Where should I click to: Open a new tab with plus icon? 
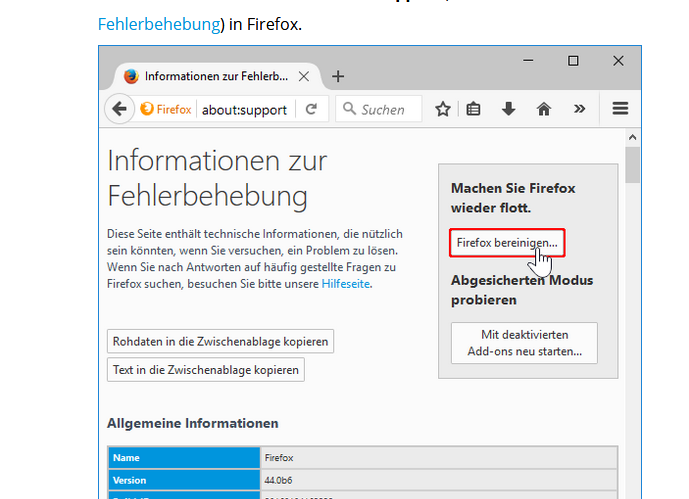[337, 76]
